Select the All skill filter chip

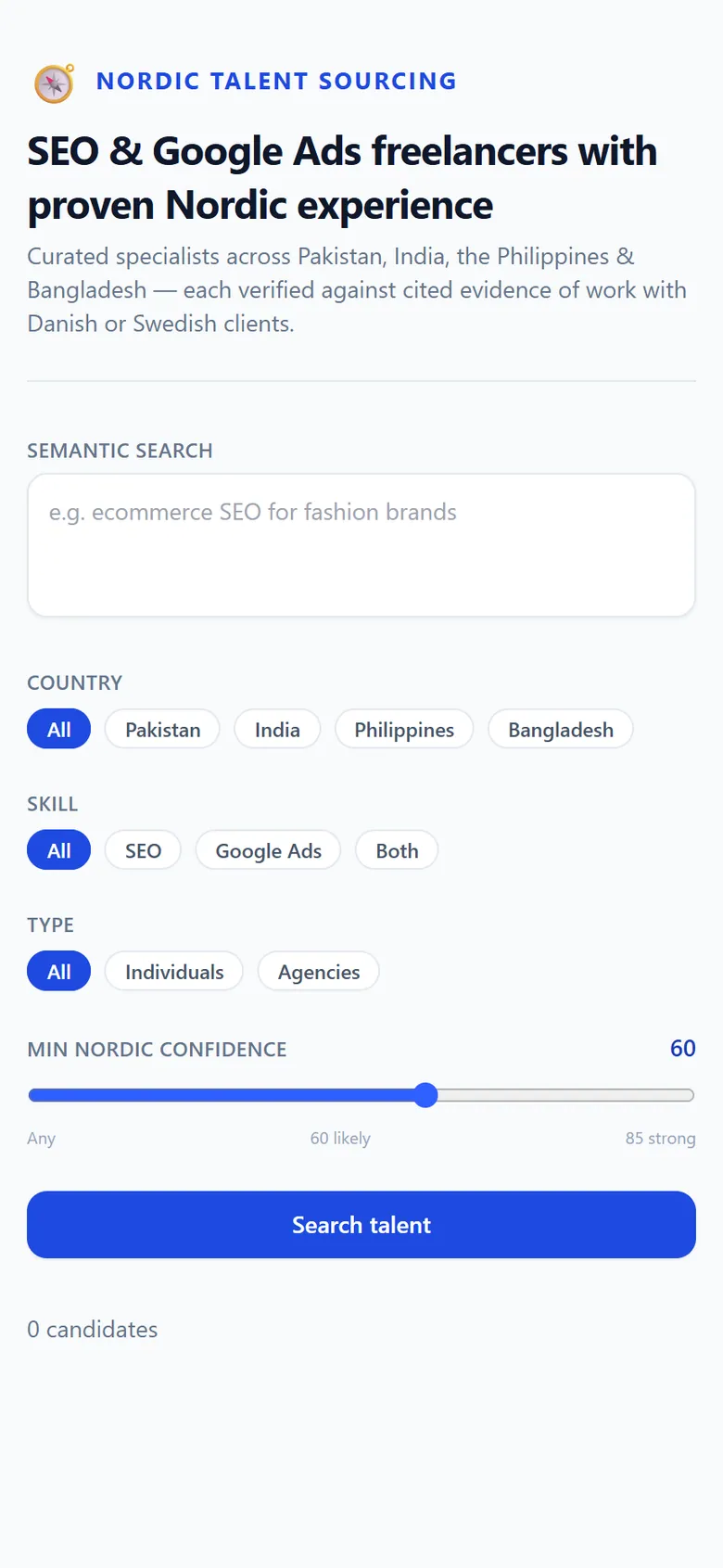tap(59, 850)
